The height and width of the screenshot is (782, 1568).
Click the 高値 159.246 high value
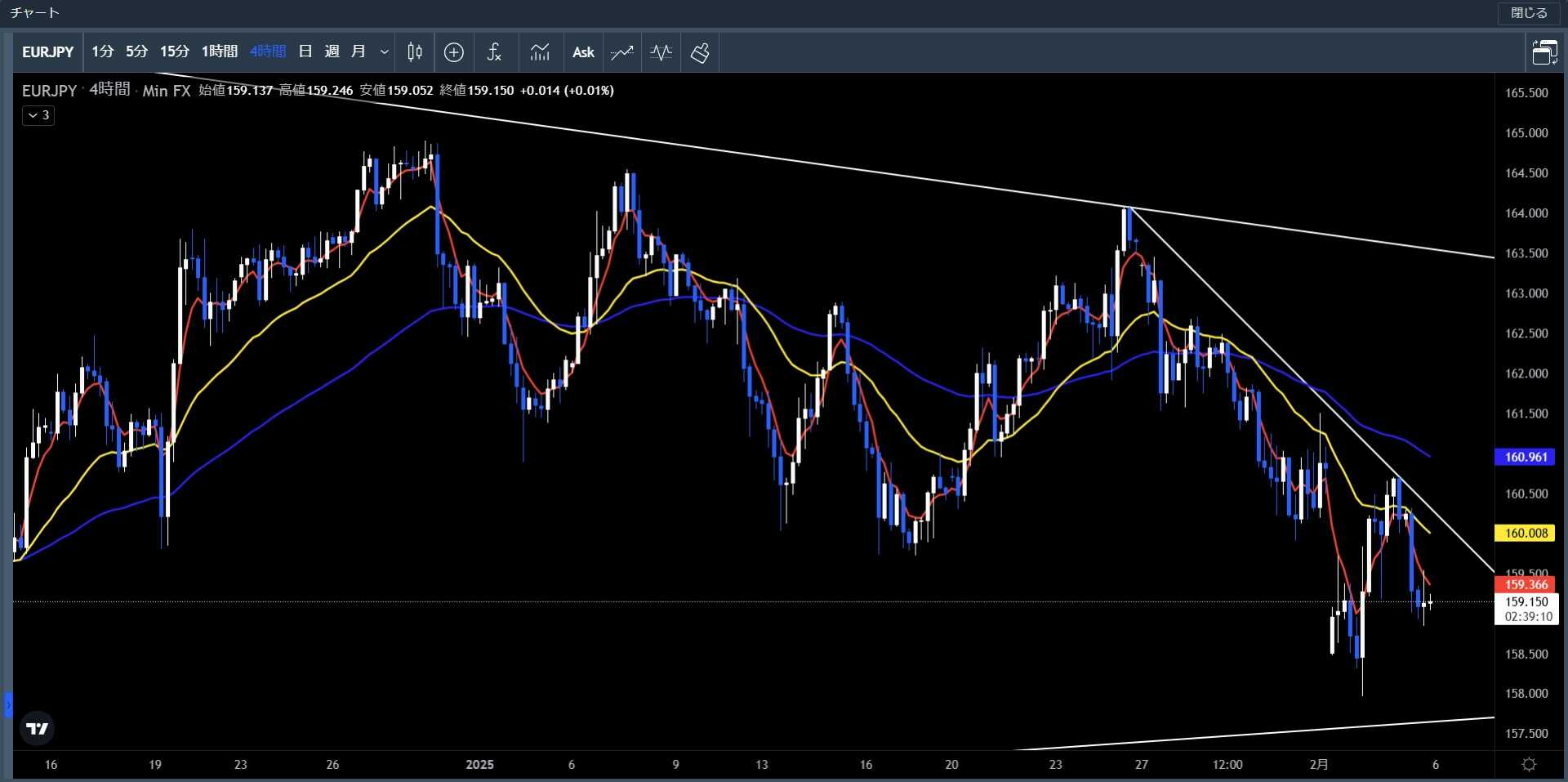[316, 90]
